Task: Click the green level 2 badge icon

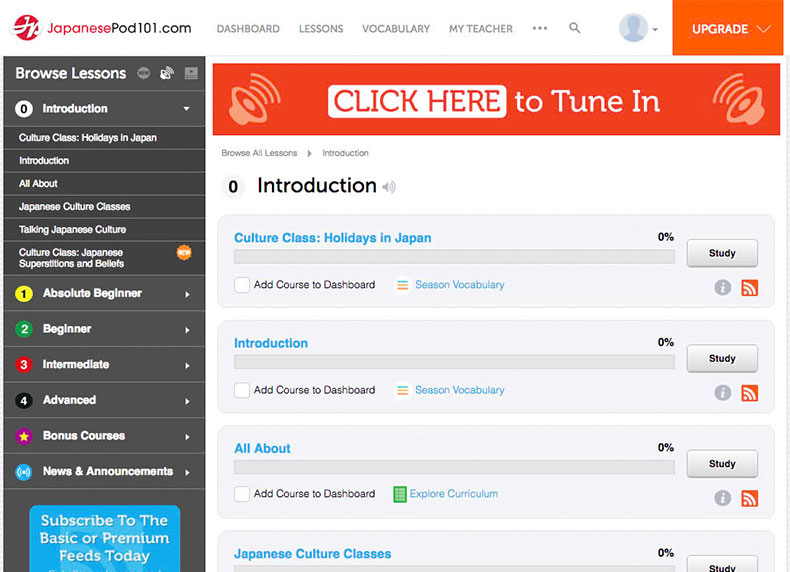Action: tap(24, 329)
